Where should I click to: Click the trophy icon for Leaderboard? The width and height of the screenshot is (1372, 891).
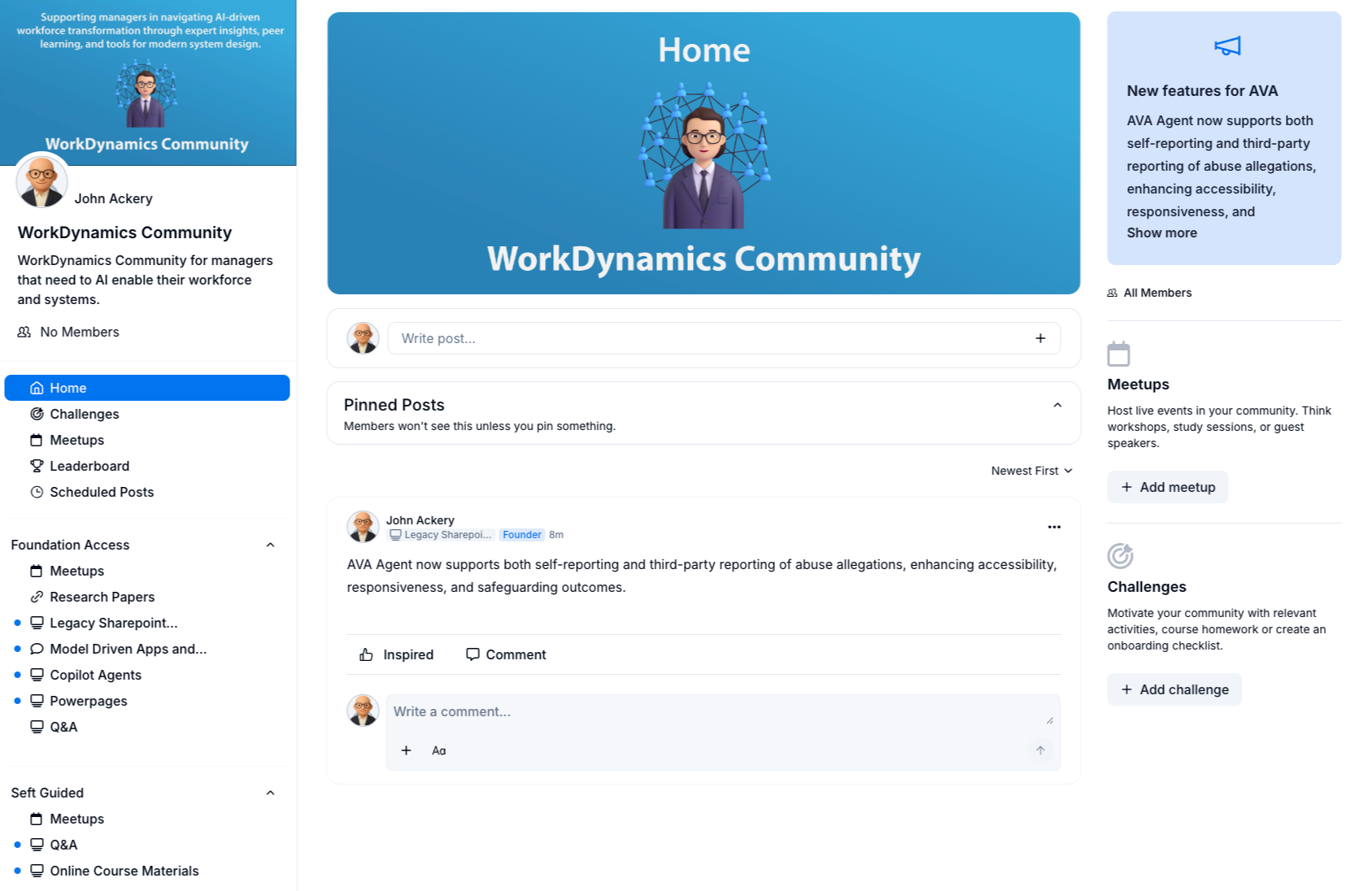pos(37,466)
